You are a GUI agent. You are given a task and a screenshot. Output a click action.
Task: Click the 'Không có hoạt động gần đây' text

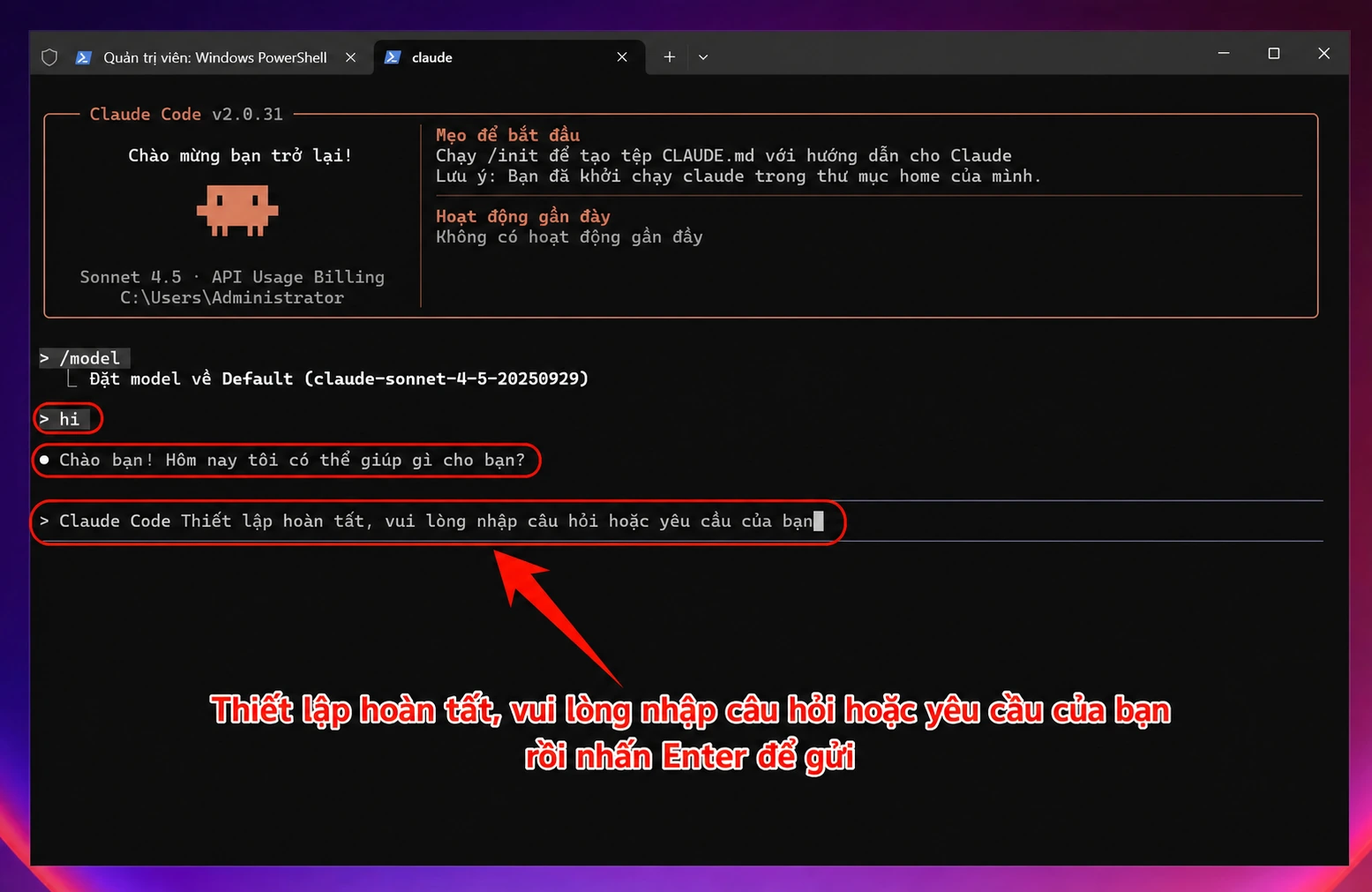click(x=569, y=237)
